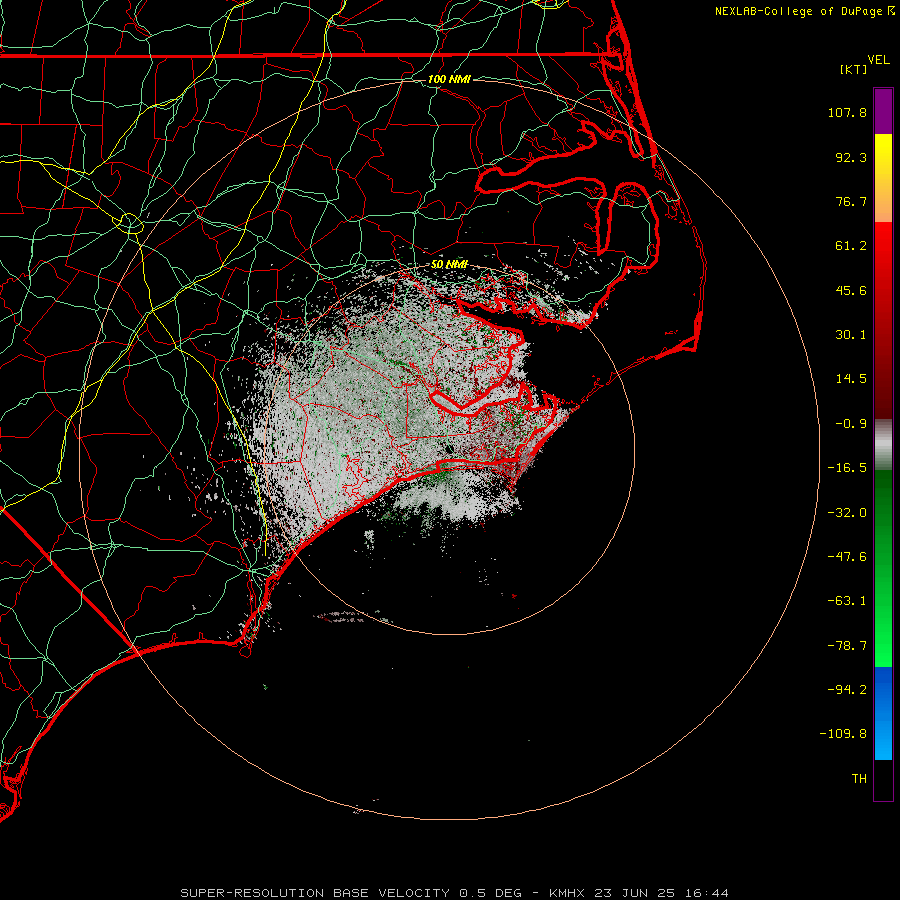Screen dimensions: 900x900
Task: Click the [KT] units label
Action: pos(854,69)
